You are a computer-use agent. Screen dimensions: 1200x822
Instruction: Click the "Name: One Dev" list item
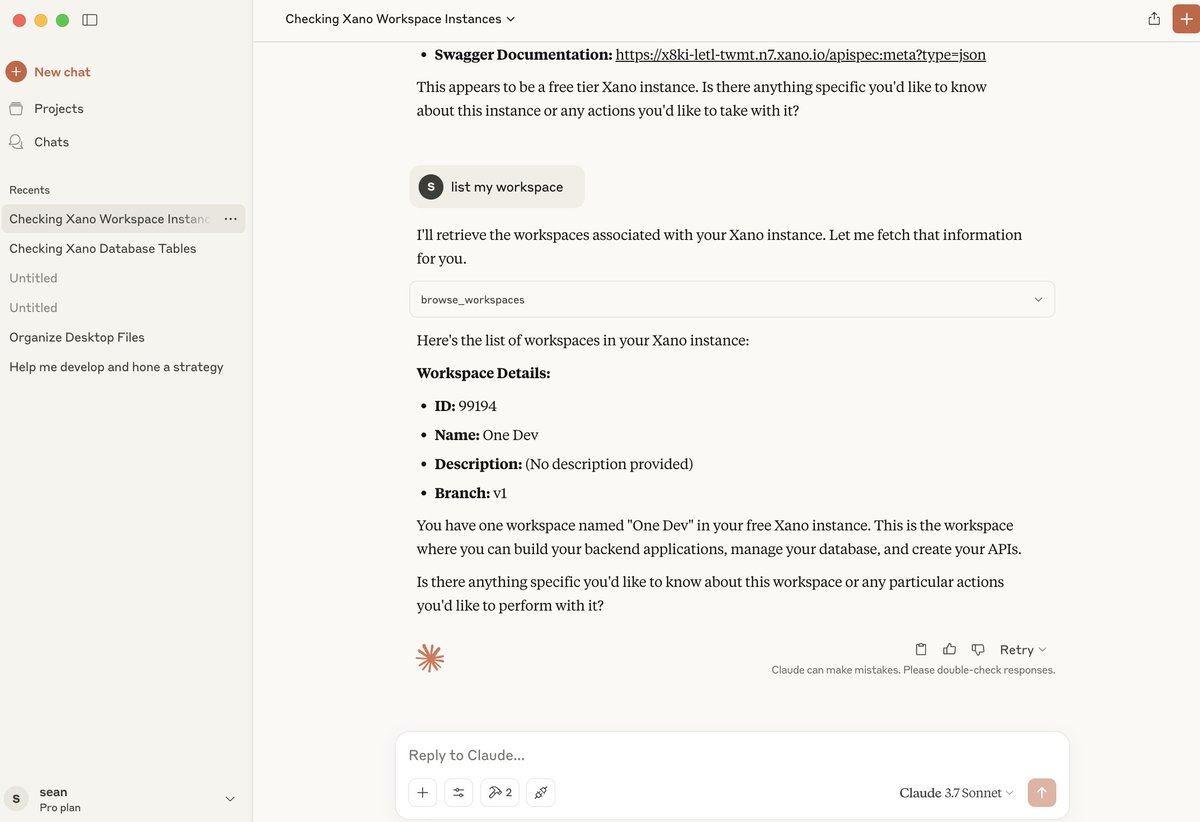point(487,435)
